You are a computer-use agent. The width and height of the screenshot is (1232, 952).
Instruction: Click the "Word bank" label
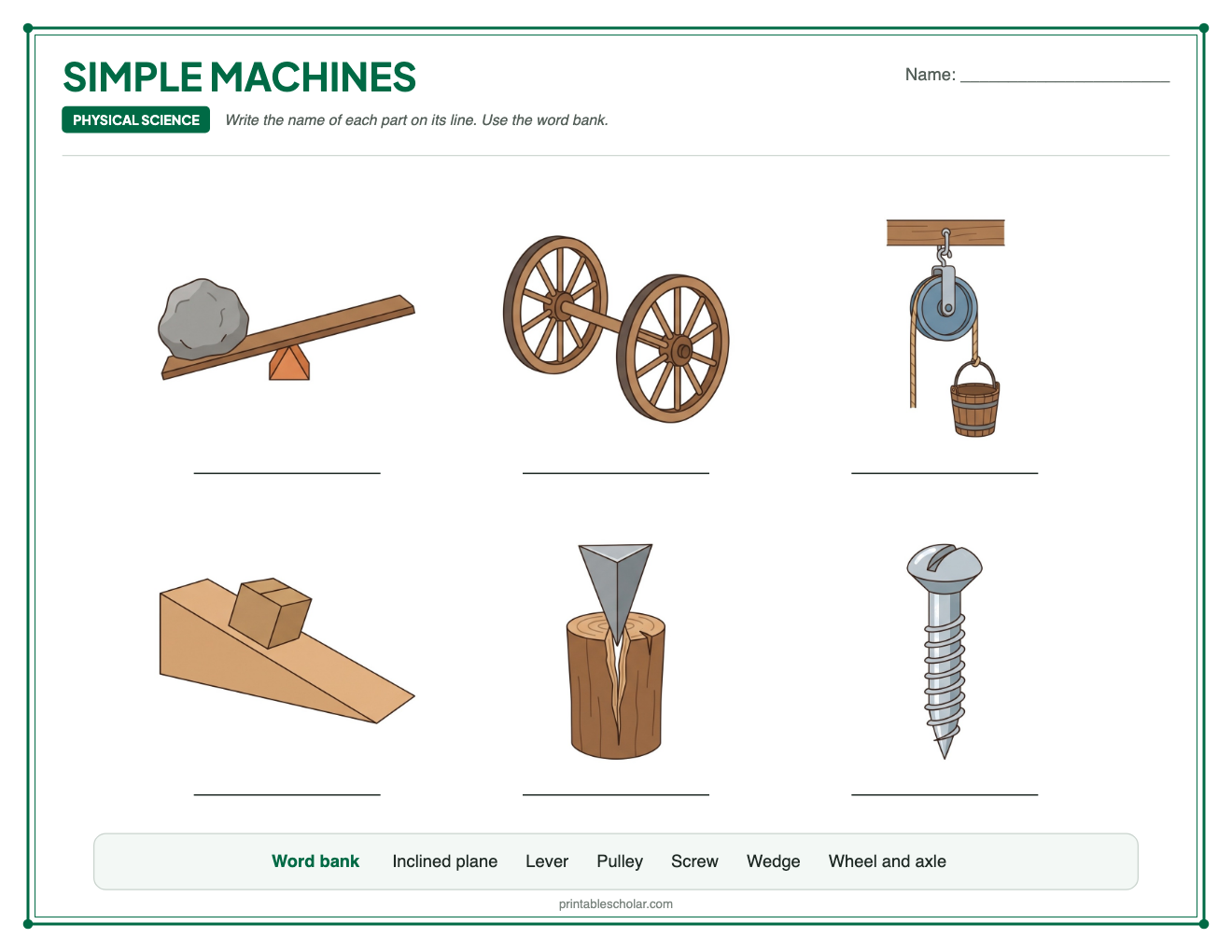coord(315,861)
